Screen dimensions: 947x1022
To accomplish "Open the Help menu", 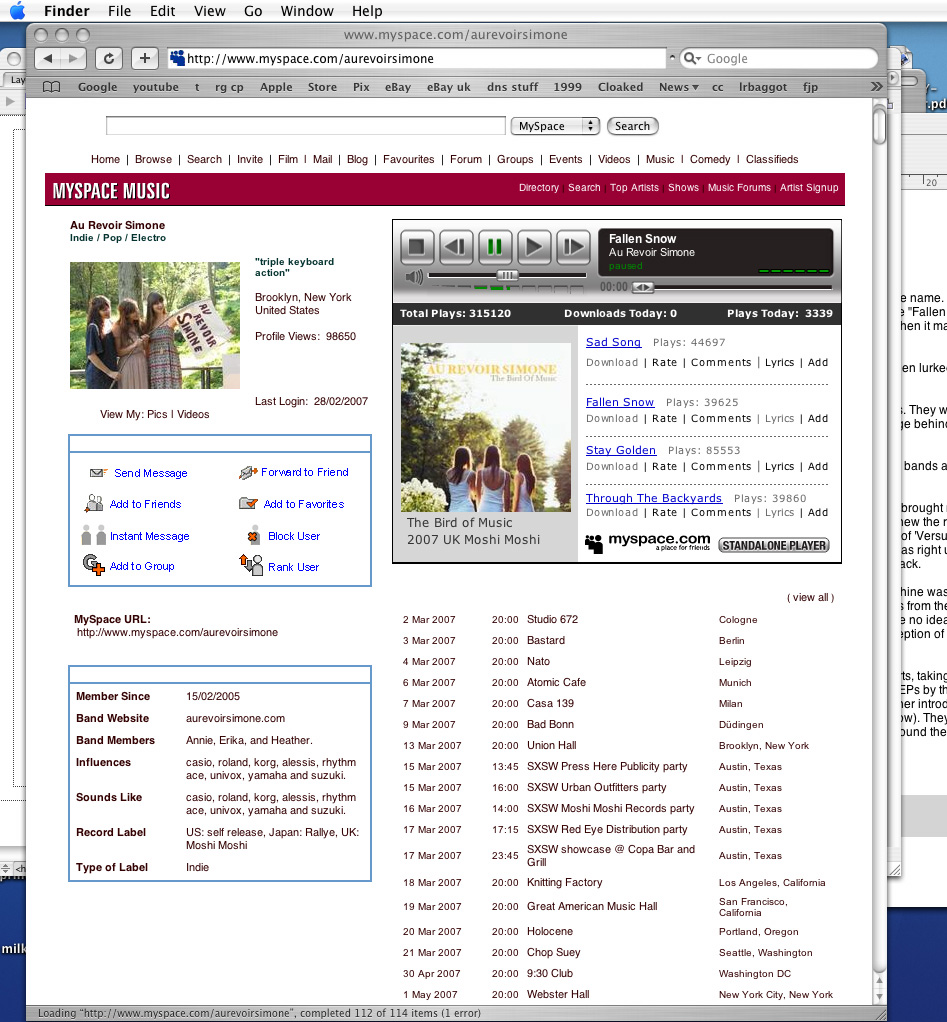I will [367, 11].
